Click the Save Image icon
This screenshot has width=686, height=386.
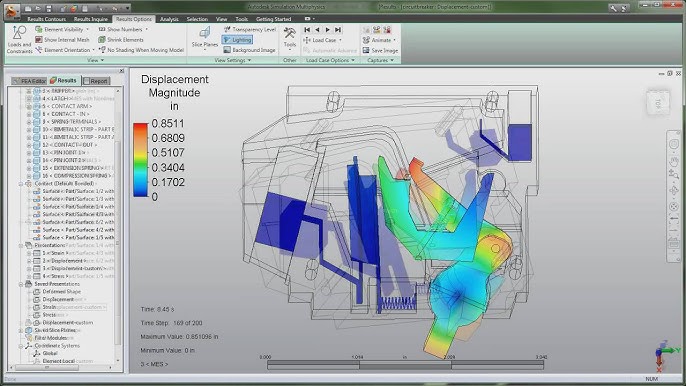pyautogui.click(x=366, y=50)
